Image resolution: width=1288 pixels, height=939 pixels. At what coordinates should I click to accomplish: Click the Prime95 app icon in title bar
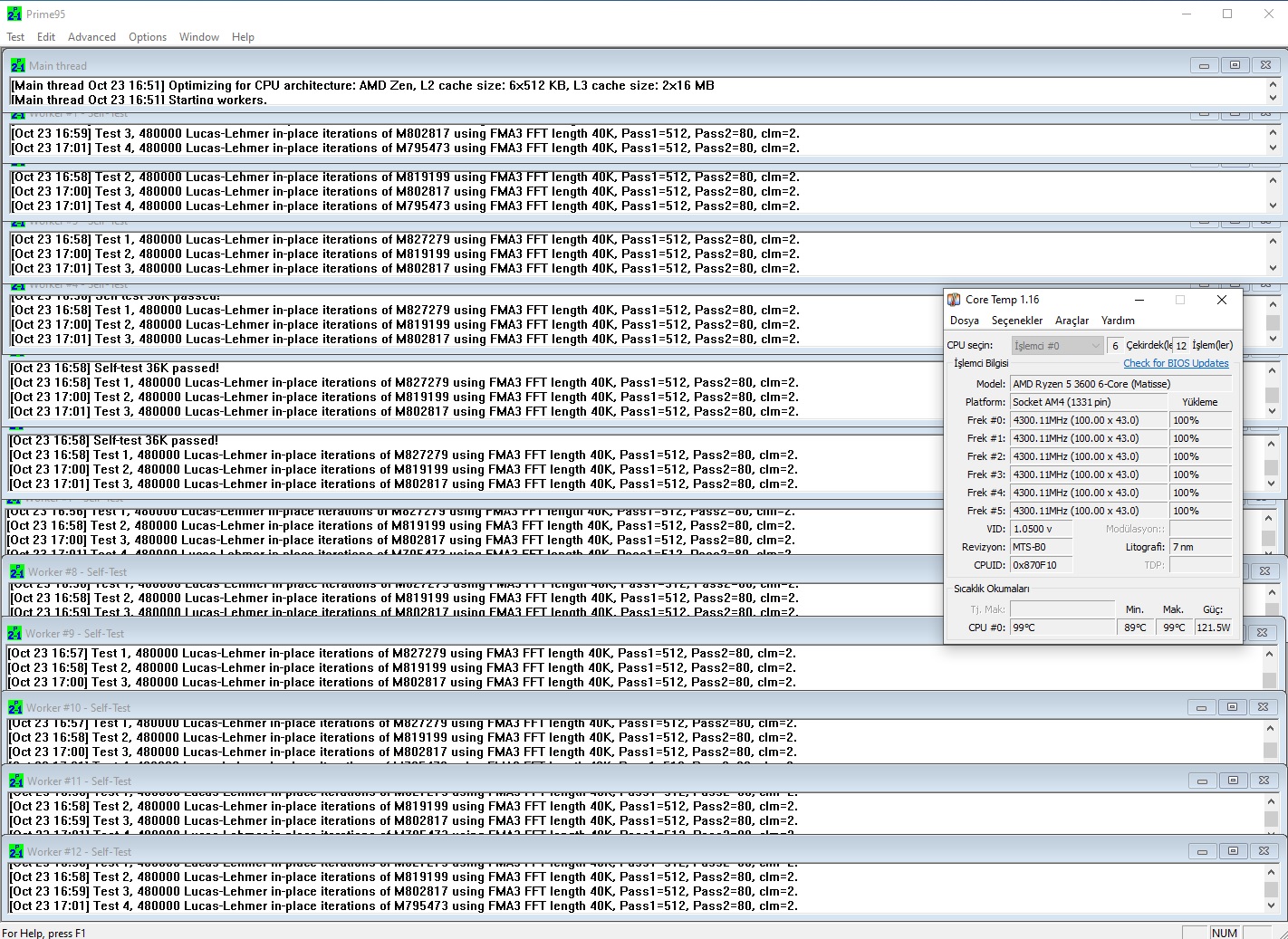point(14,14)
